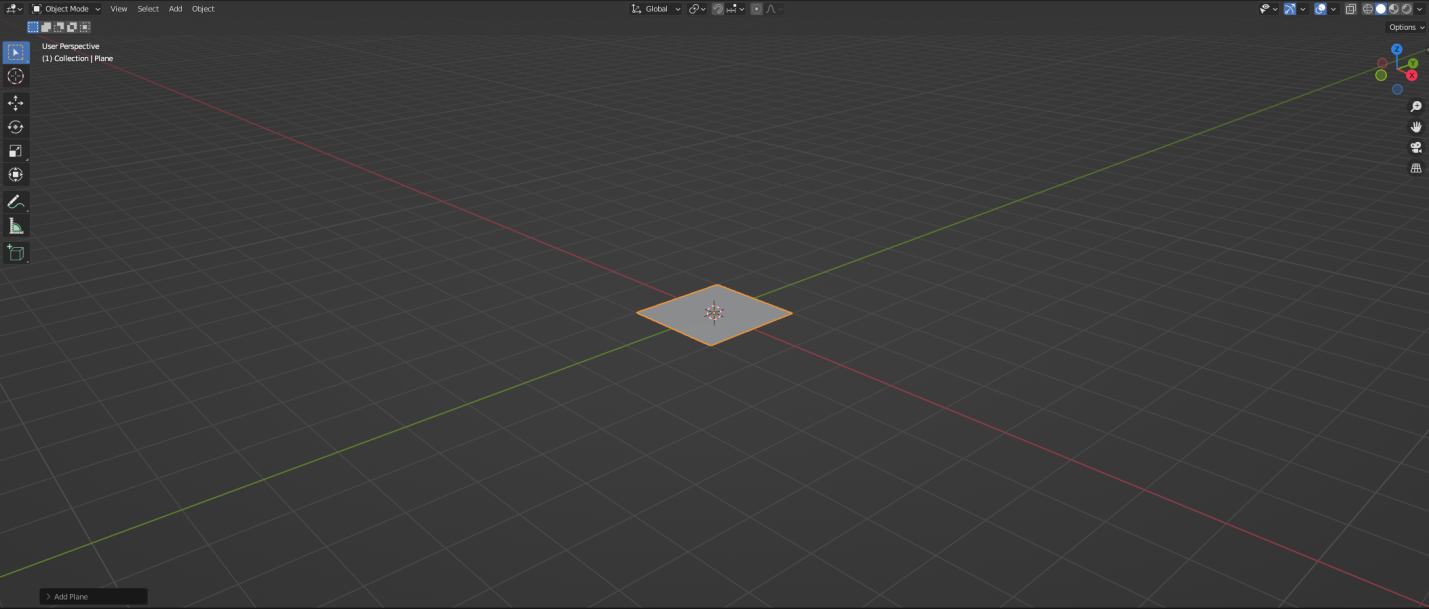Select the Annotate tool
This screenshot has width=1429, height=609.
click(16, 202)
